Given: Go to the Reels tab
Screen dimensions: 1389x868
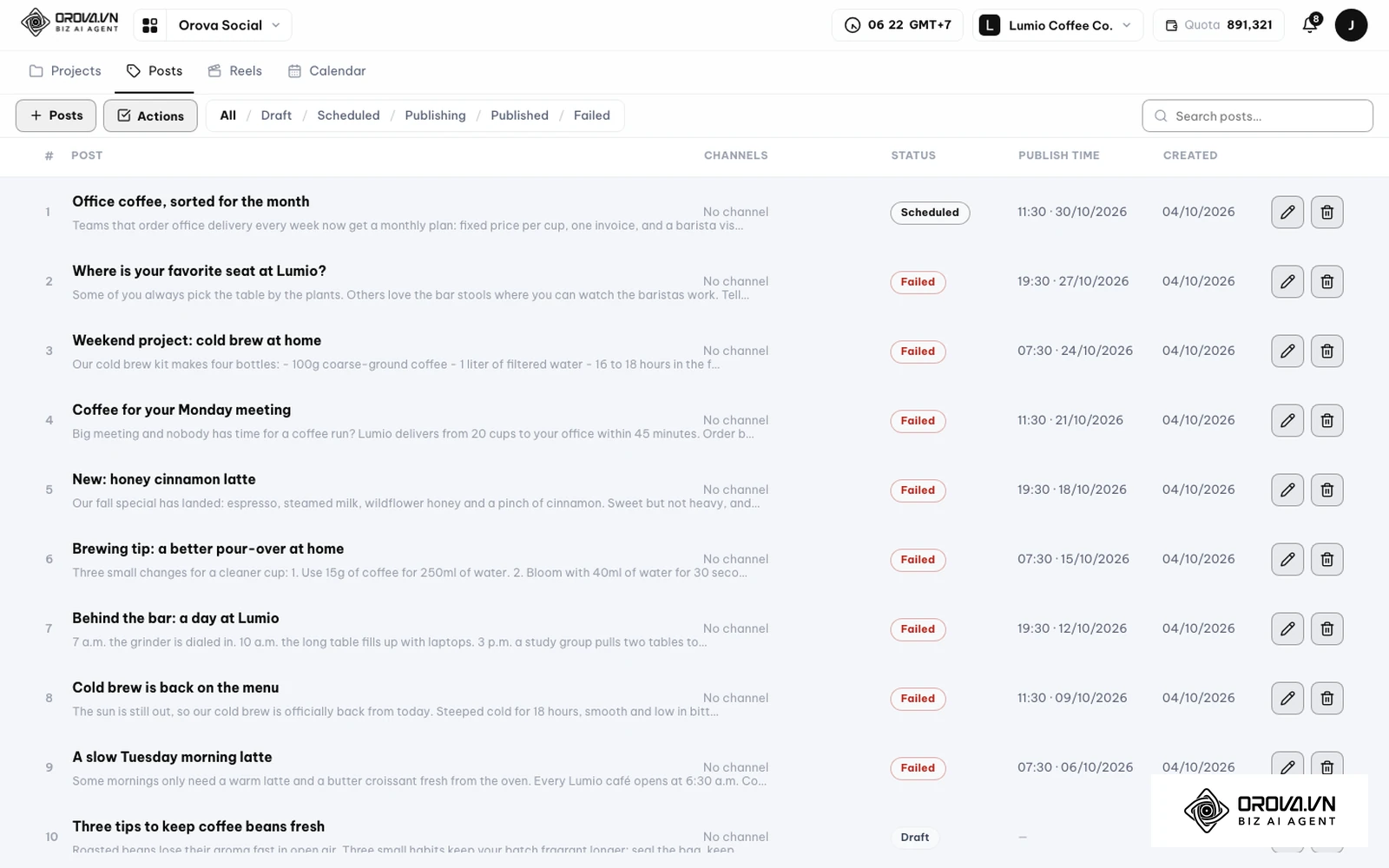Looking at the screenshot, I should [x=235, y=71].
